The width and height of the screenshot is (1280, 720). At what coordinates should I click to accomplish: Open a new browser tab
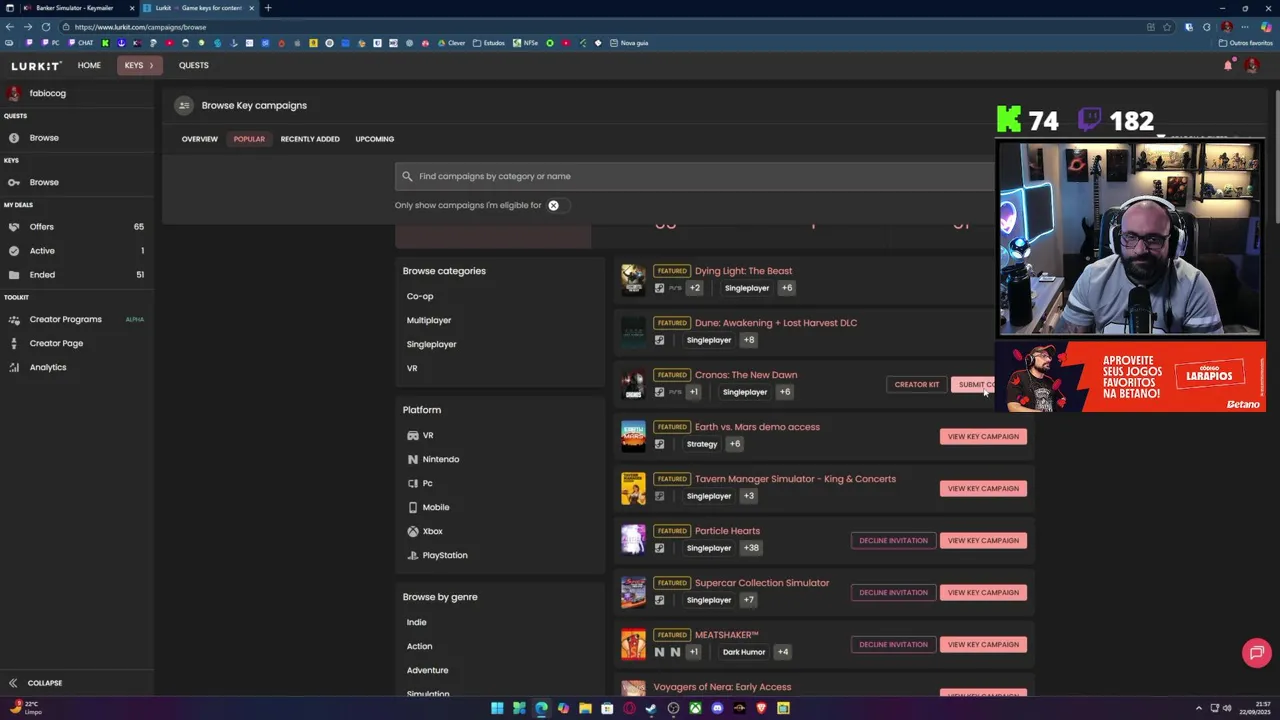267,8
